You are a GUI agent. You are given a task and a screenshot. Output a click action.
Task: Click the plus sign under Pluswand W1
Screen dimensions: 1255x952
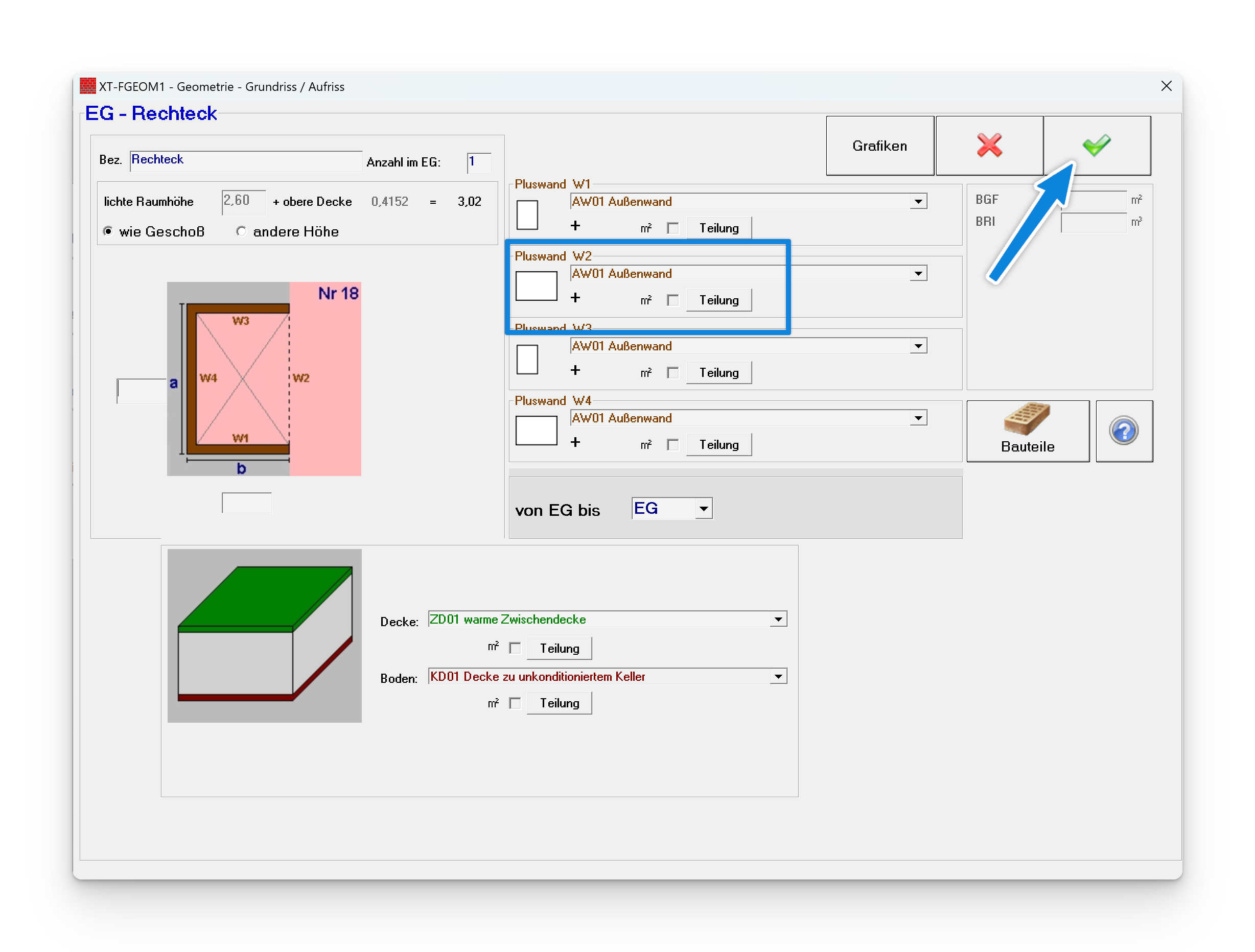[x=575, y=226]
